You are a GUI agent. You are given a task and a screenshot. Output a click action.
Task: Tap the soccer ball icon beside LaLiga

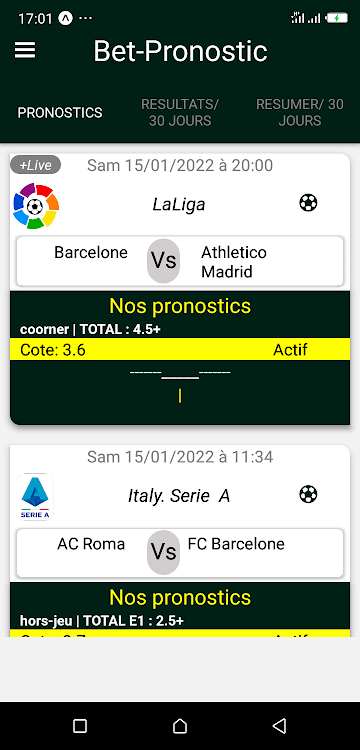(x=308, y=203)
